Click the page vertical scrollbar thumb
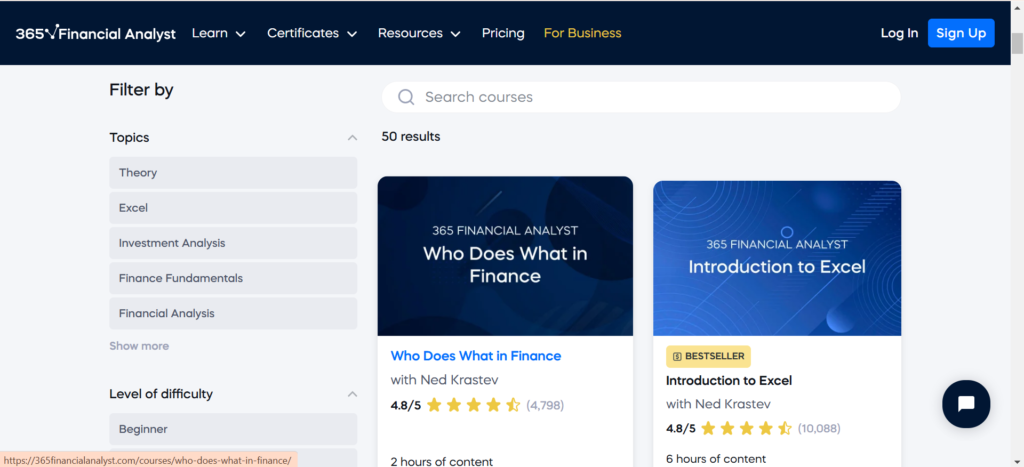The width and height of the screenshot is (1024, 467). pos(1017,43)
